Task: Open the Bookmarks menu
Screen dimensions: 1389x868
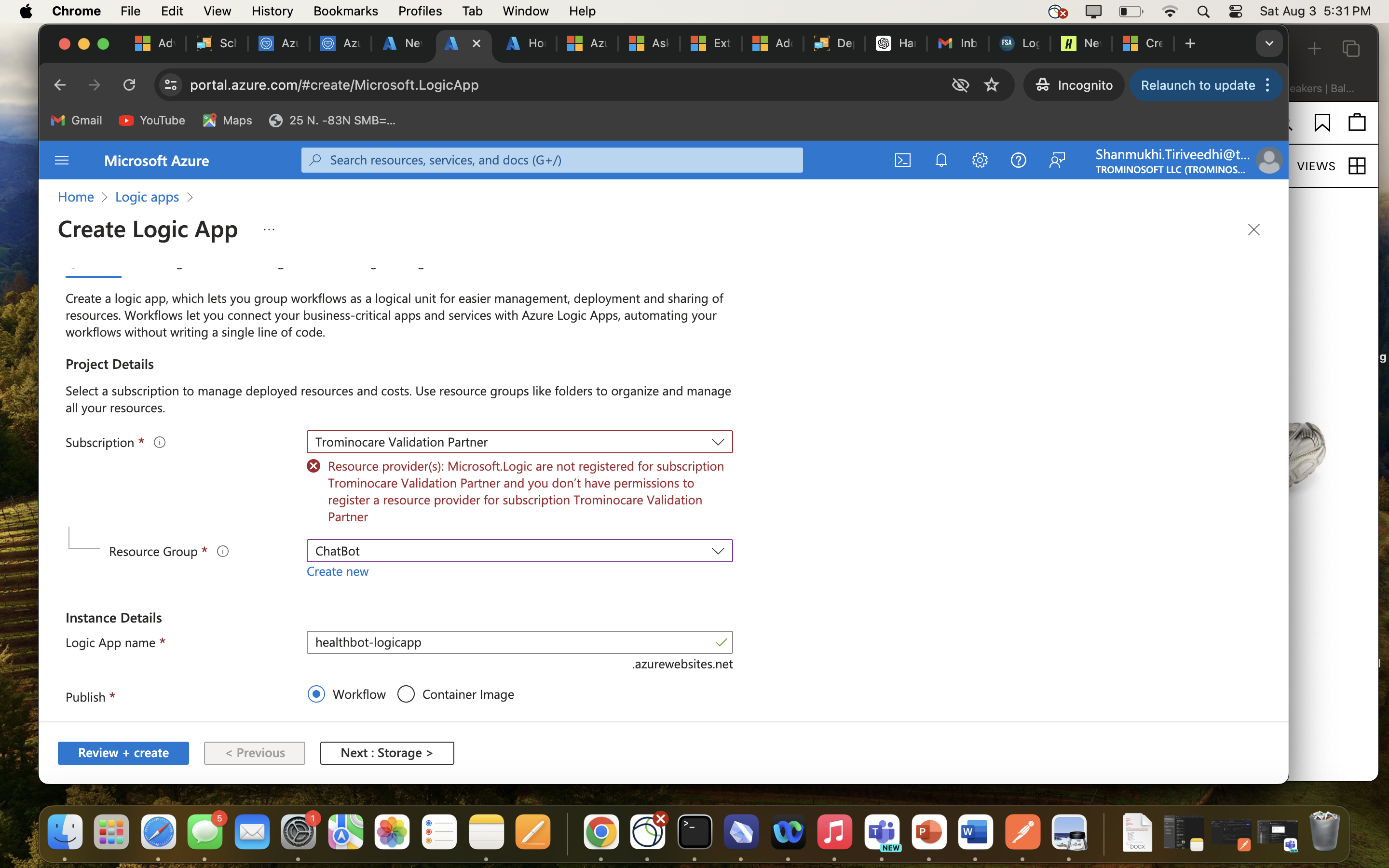Action: tap(345, 12)
